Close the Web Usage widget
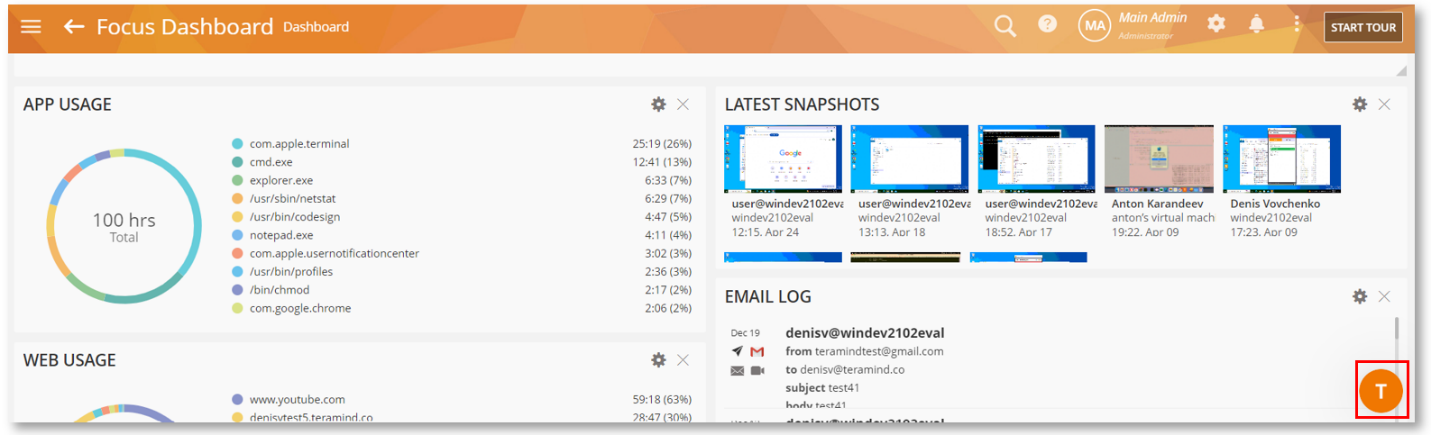Viewport: 1431px width, 435px height. 683,360
